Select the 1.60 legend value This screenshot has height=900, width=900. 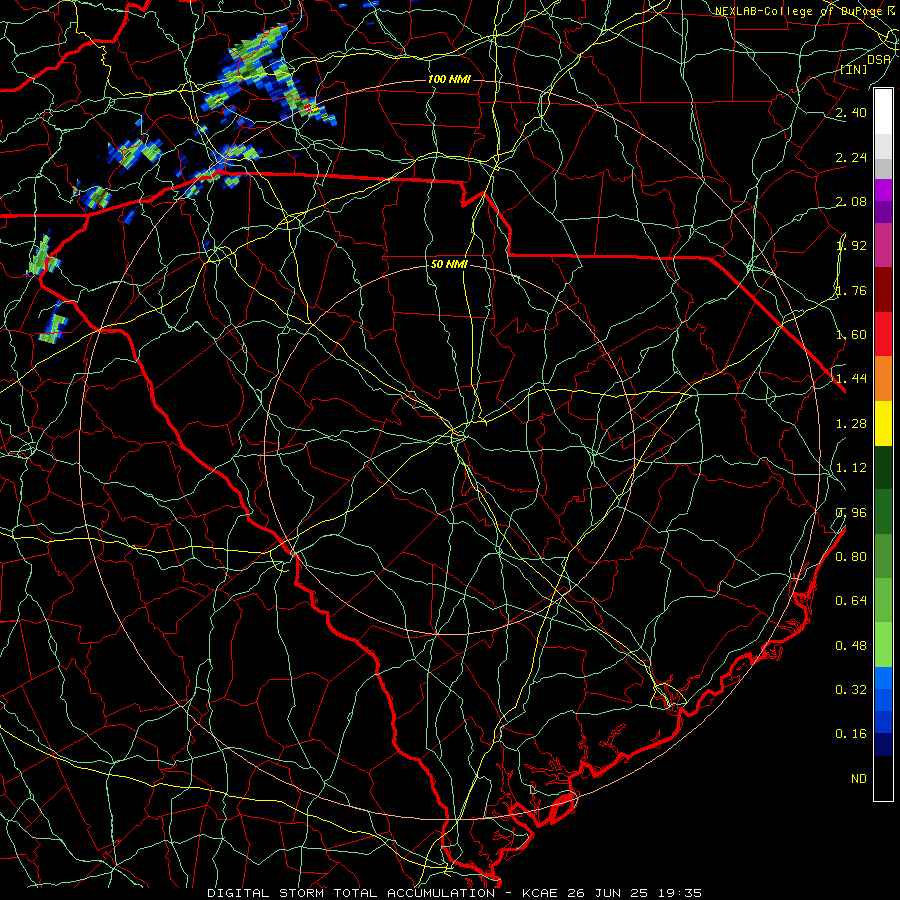851,335
